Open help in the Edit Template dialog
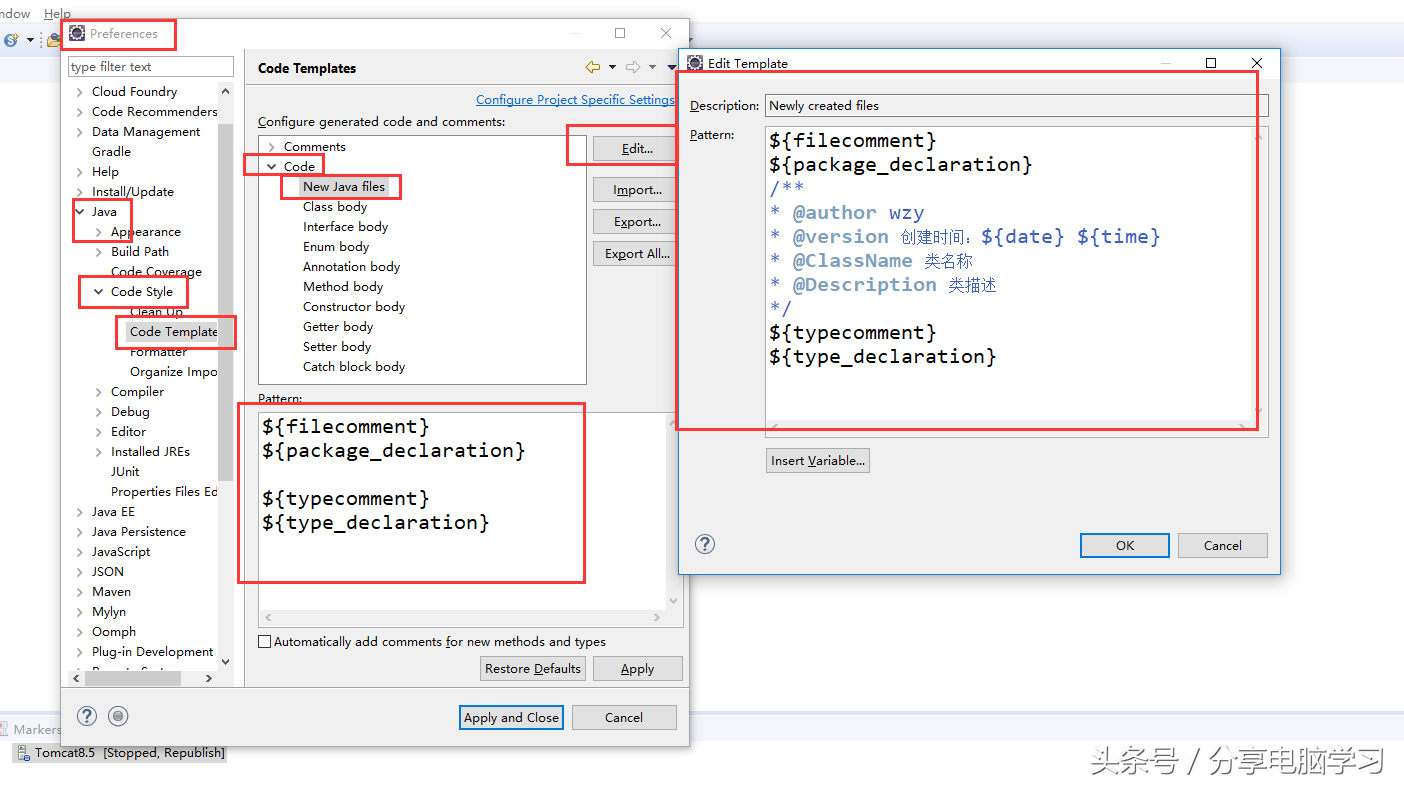 (x=705, y=544)
